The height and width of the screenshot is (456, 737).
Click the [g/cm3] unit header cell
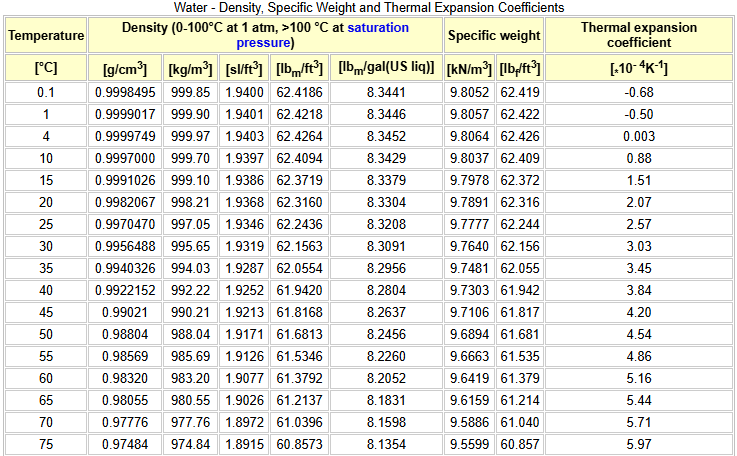[125, 68]
